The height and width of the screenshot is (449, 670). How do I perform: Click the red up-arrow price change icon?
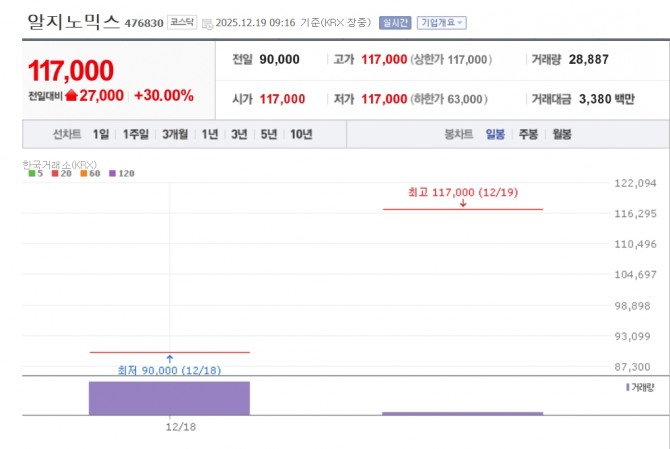click(71, 95)
